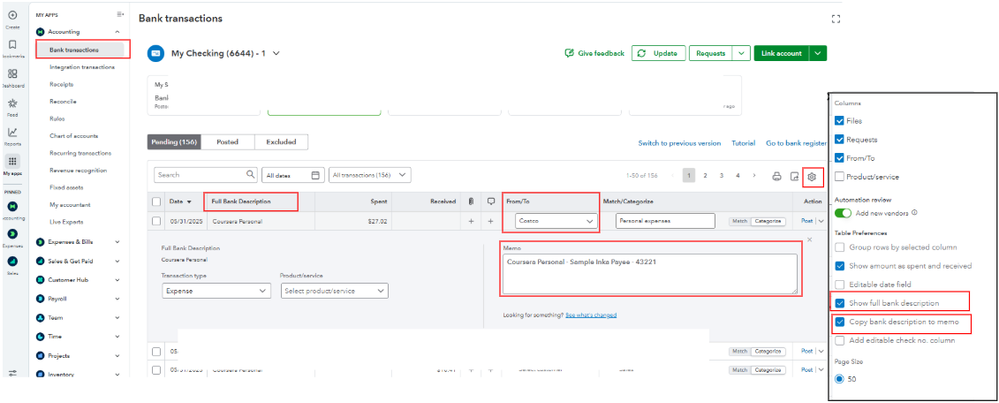Click the Give feedback link

point(594,53)
